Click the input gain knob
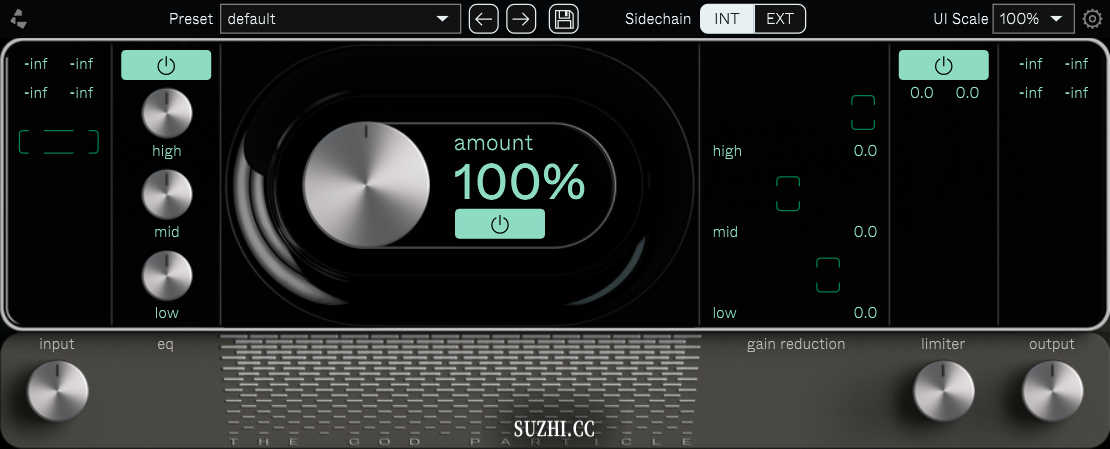 (x=57, y=390)
